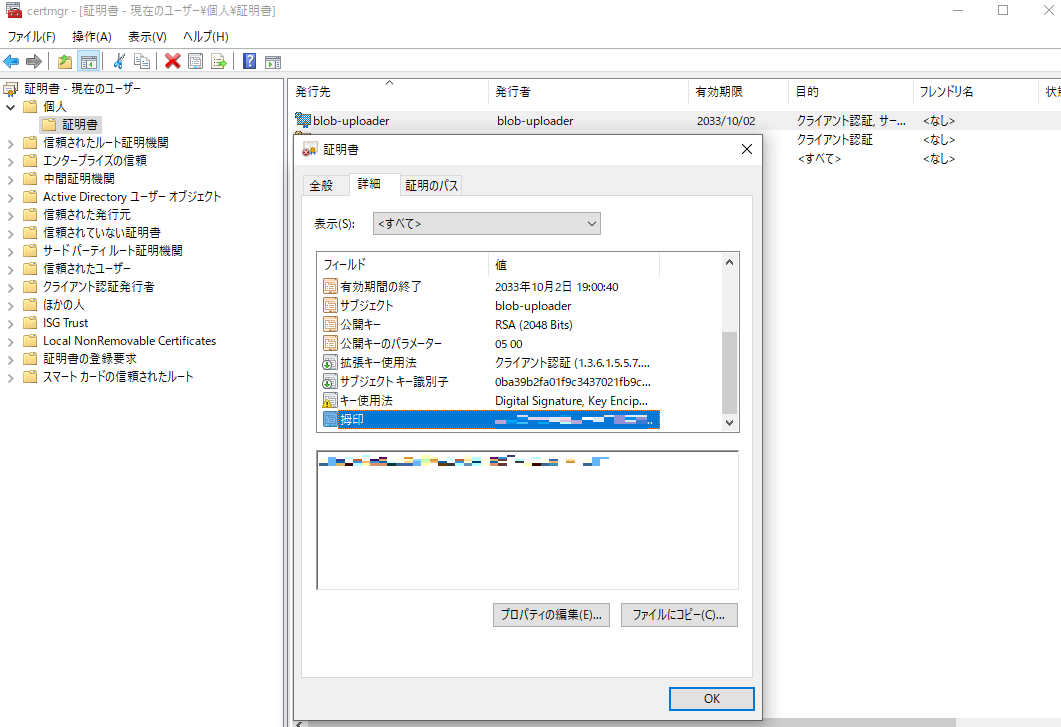Open the 表示(S) dropdown showing <すべて>
The width and height of the screenshot is (1061, 727).
(x=487, y=223)
